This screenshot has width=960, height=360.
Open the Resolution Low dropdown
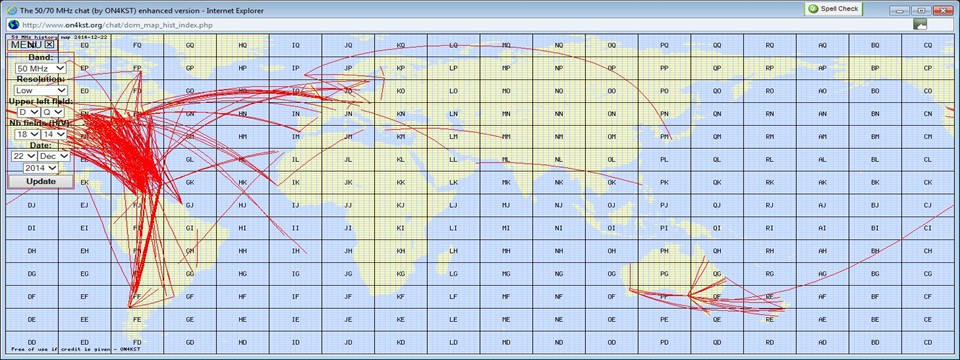[40, 91]
